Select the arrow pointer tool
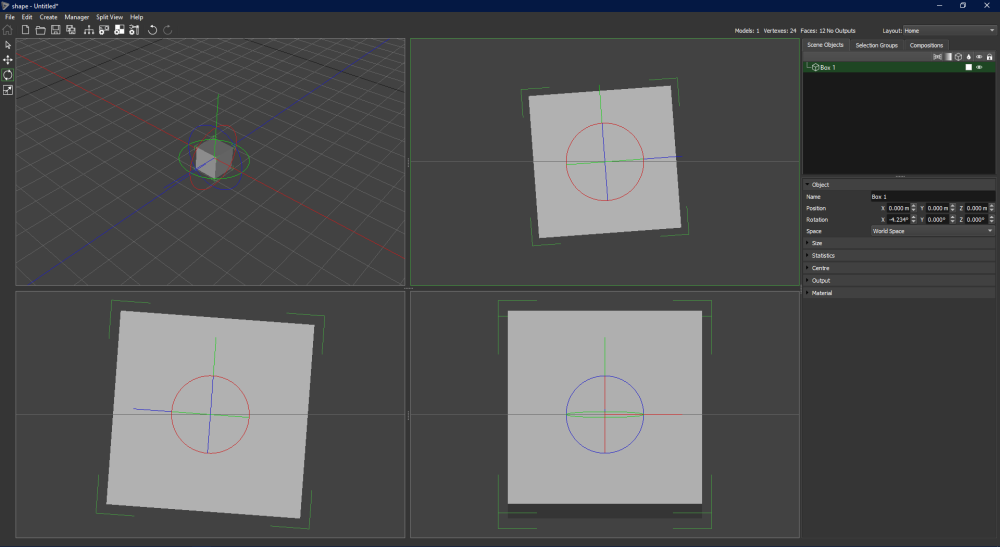This screenshot has width=1000, height=547. (x=8, y=45)
